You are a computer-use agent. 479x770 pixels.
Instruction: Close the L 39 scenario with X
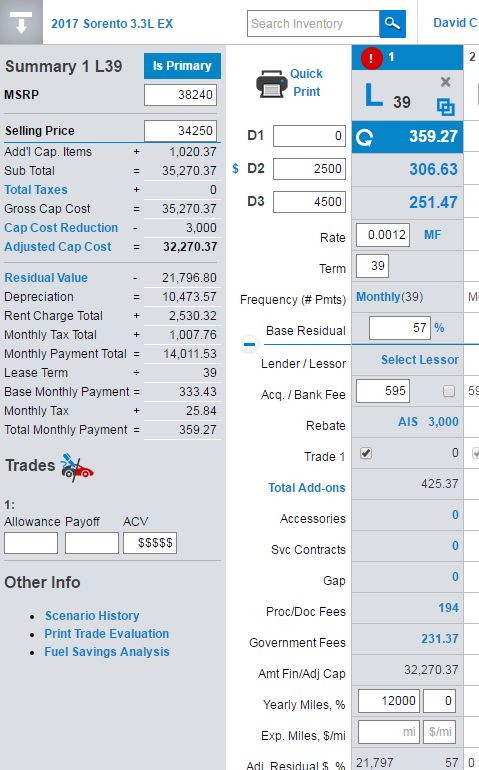445,82
